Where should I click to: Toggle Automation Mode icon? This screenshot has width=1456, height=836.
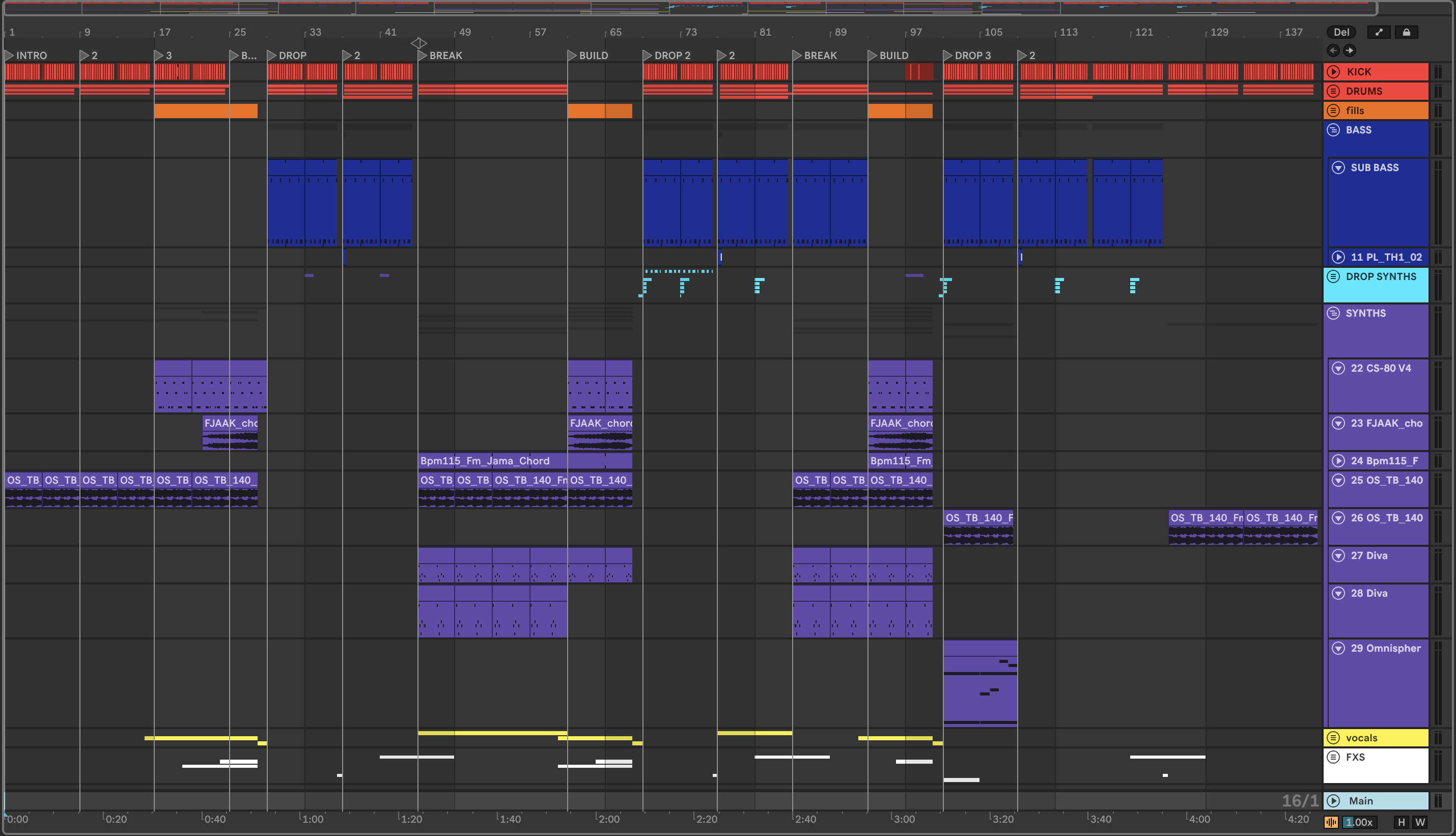[1379, 32]
